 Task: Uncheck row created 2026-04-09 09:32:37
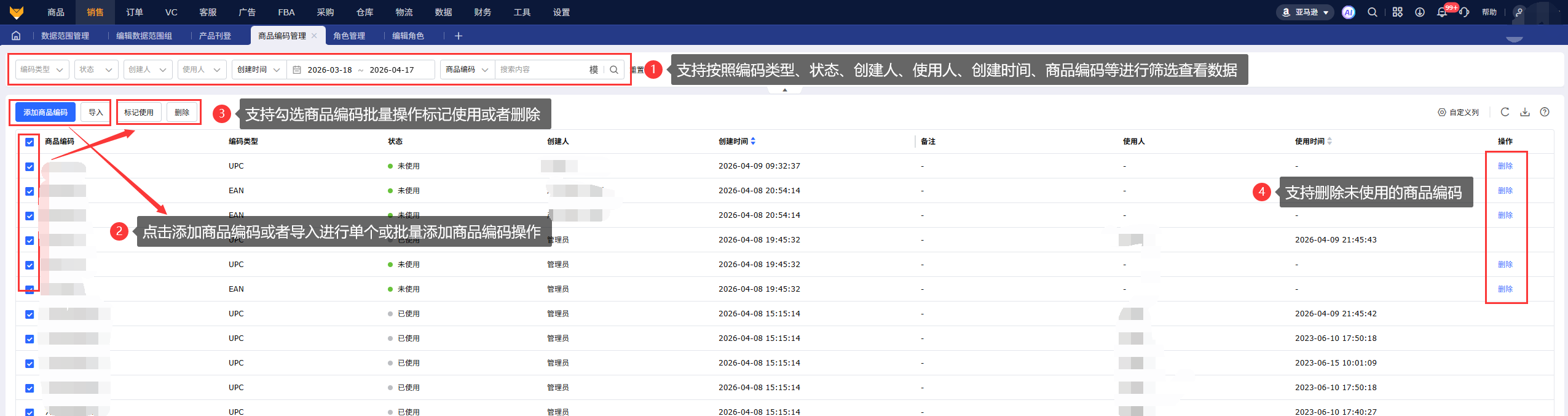pos(30,167)
